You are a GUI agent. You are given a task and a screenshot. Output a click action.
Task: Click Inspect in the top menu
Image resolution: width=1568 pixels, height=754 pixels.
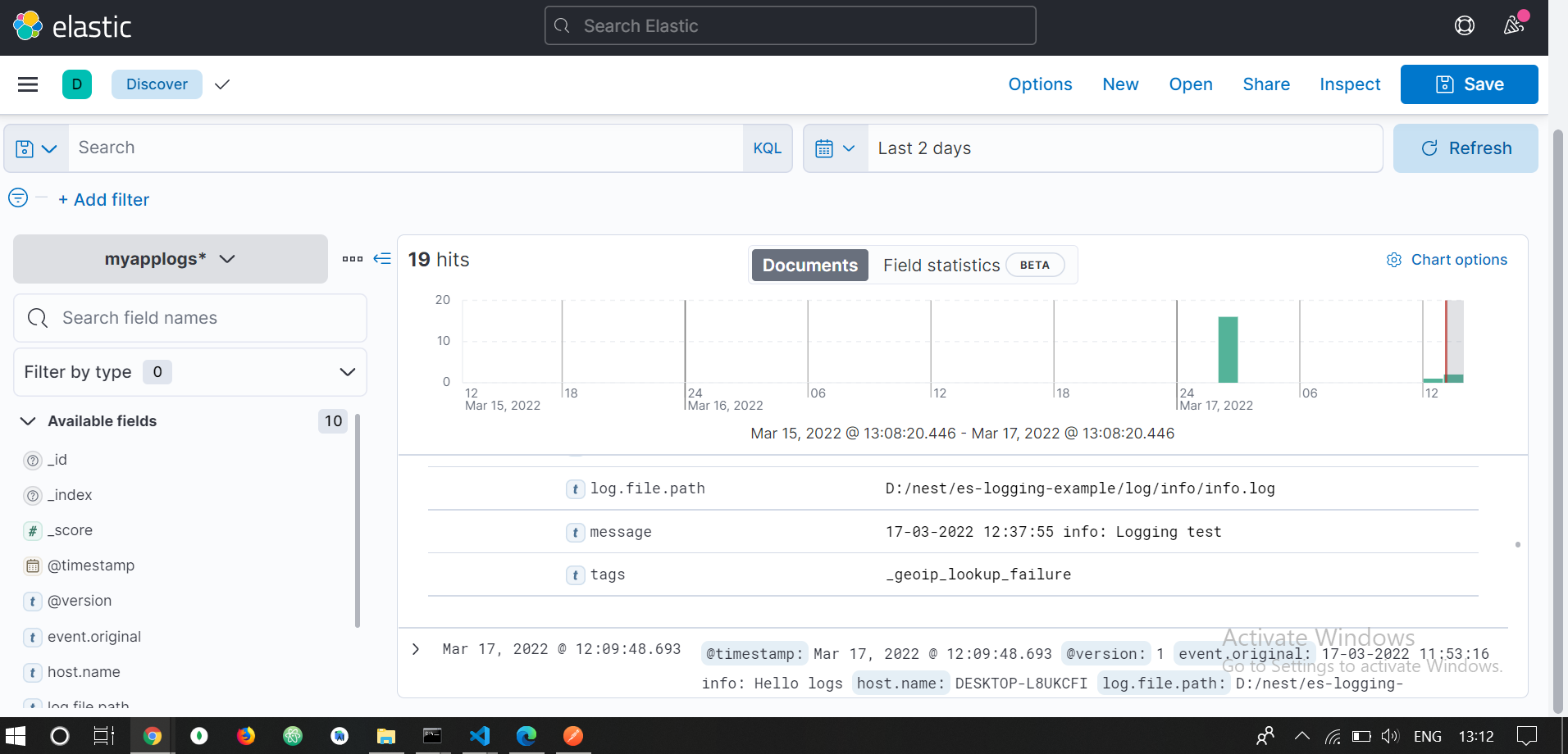pyautogui.click(x=1350, y=84)
